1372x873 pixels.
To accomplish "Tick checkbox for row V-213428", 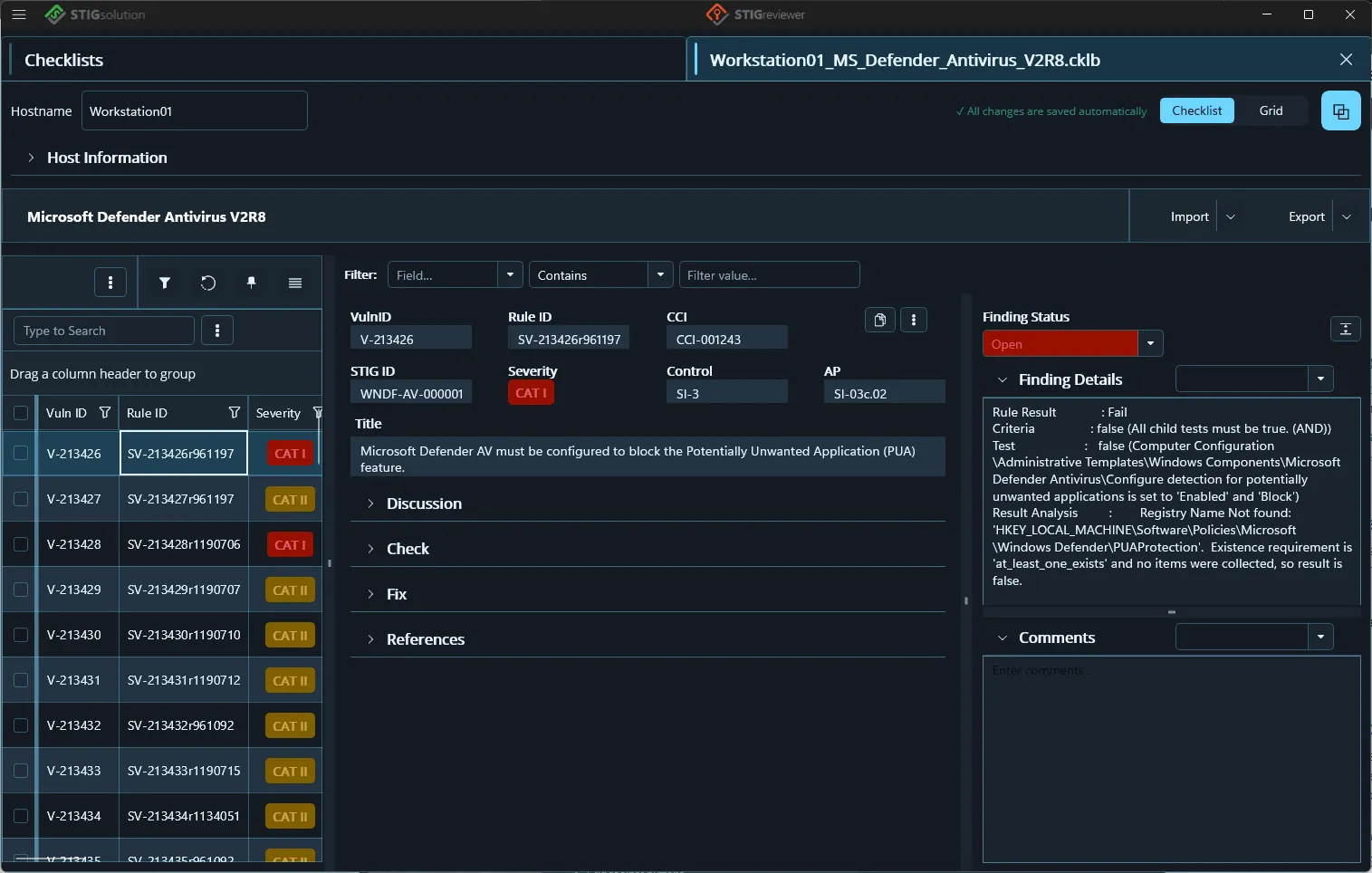I will click(x=21, y=544).
